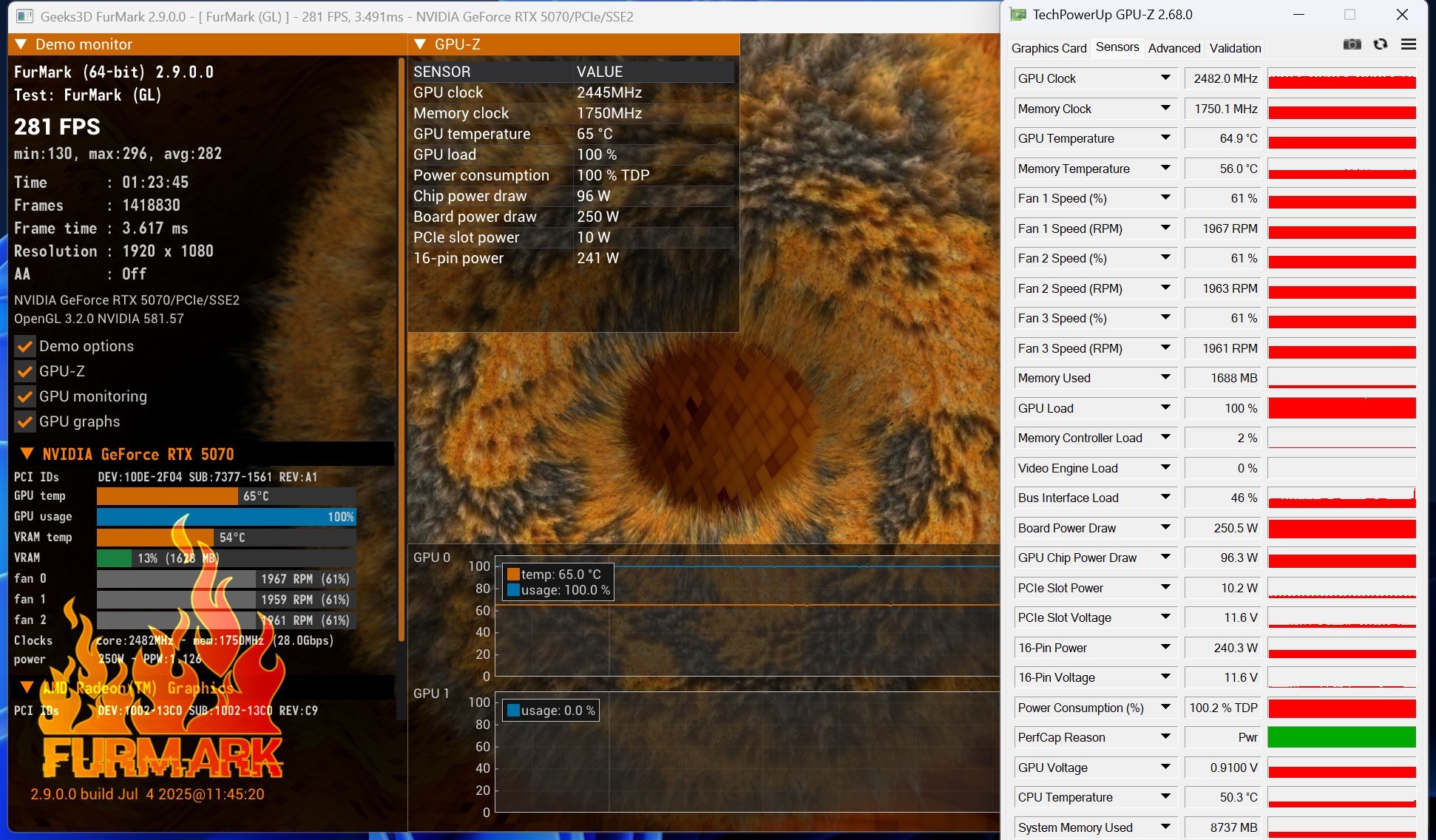Open the GPU Clock sensor dropdown

[x=1165, y=78]
